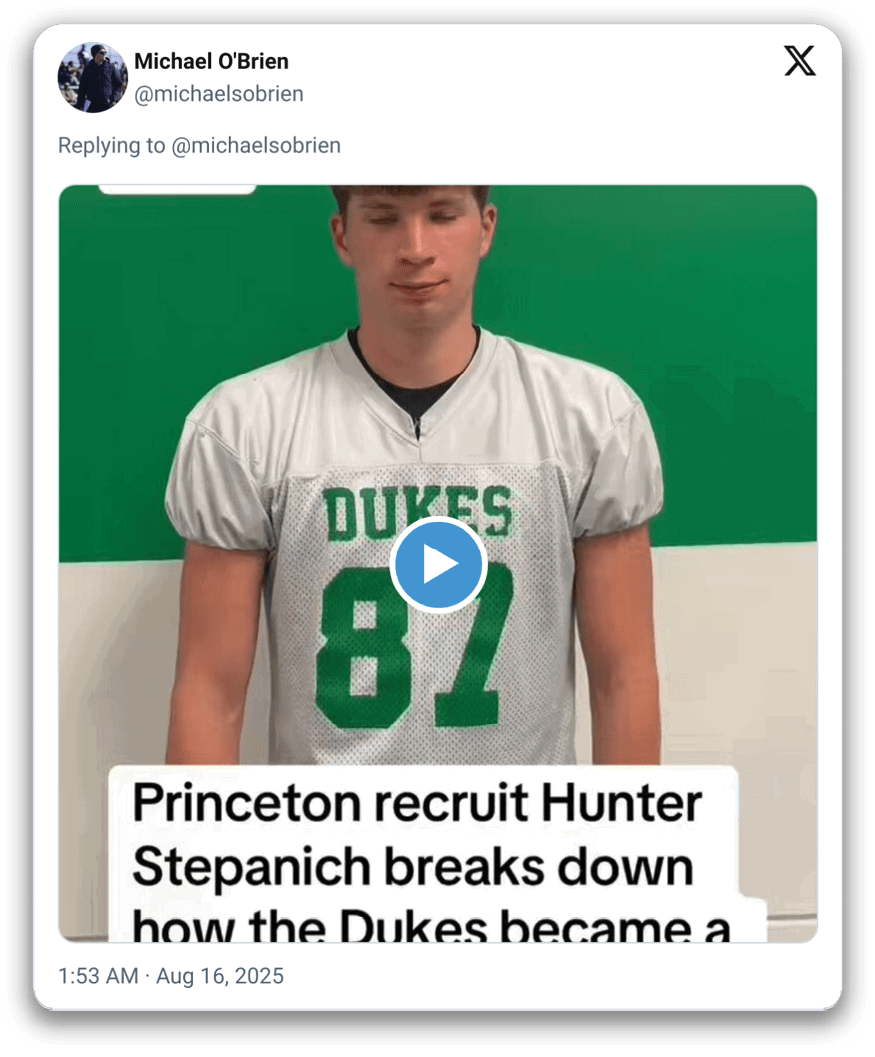Click the display name Michael O'Brien
This screenshot has height=1057, width=875.
tap(211, 61)
